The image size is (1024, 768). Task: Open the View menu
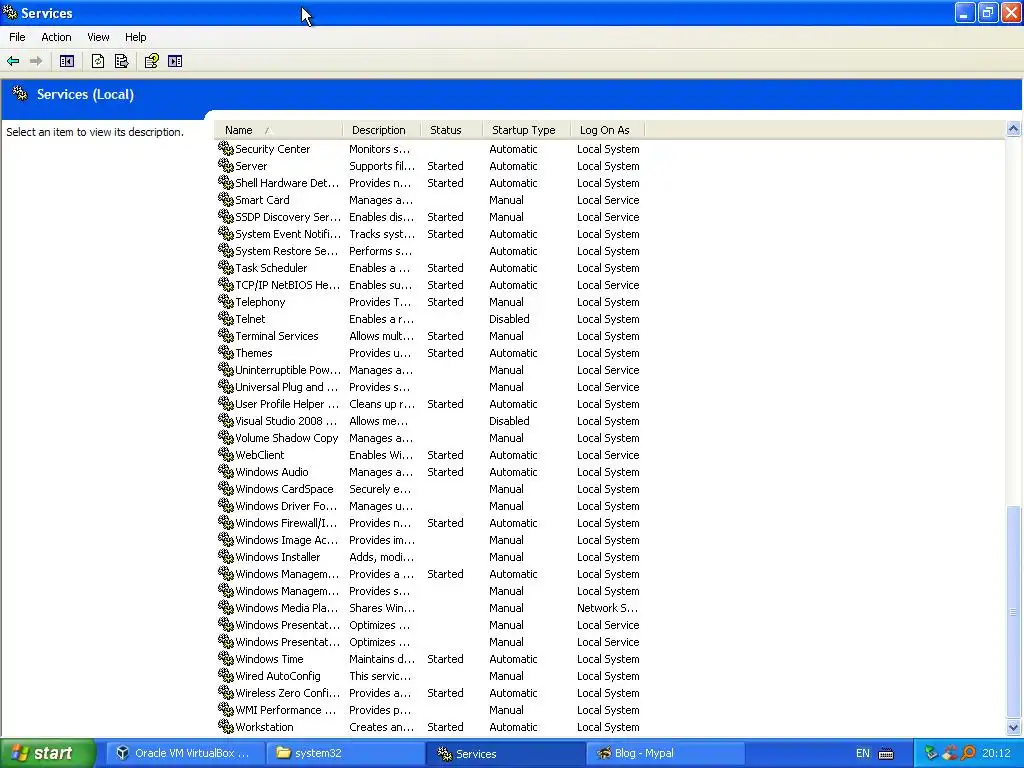(99, 37)
